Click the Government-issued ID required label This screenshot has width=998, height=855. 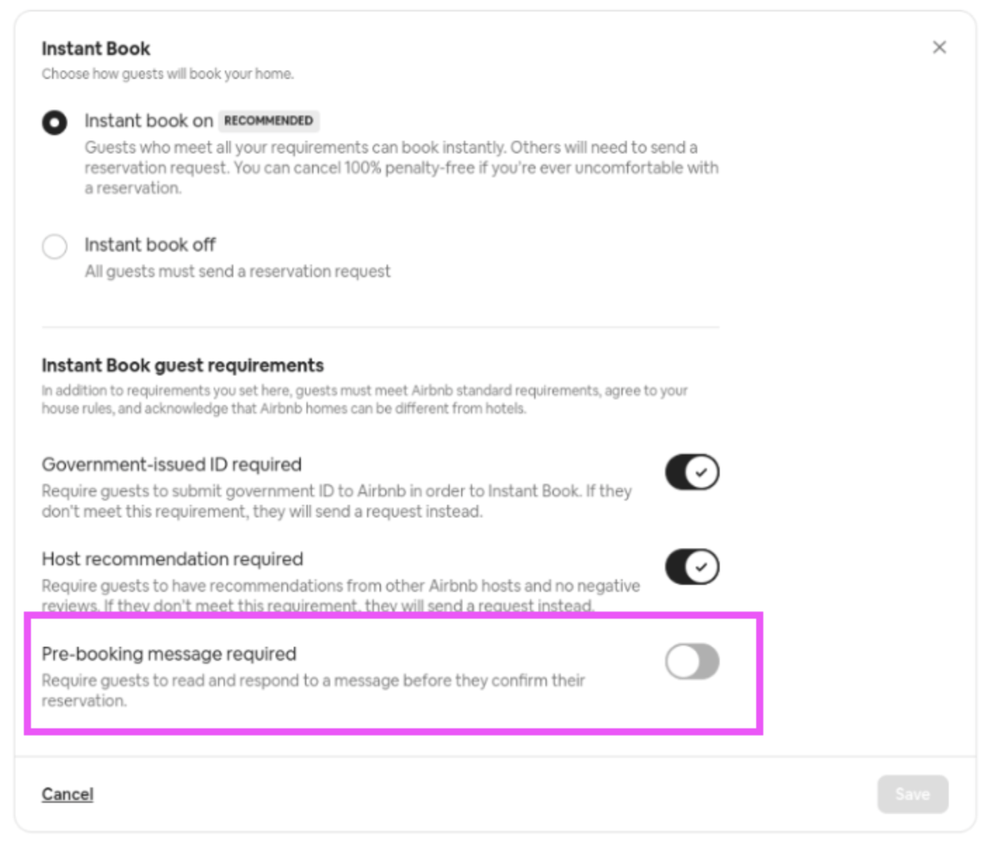(x=171, y=464)
